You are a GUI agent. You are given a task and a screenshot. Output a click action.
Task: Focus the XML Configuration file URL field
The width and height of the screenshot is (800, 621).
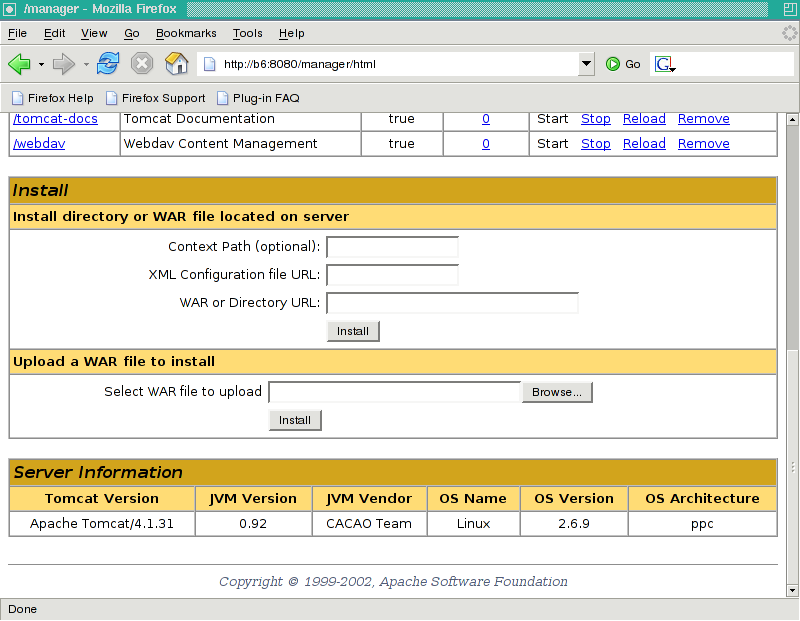click(392, 275)
